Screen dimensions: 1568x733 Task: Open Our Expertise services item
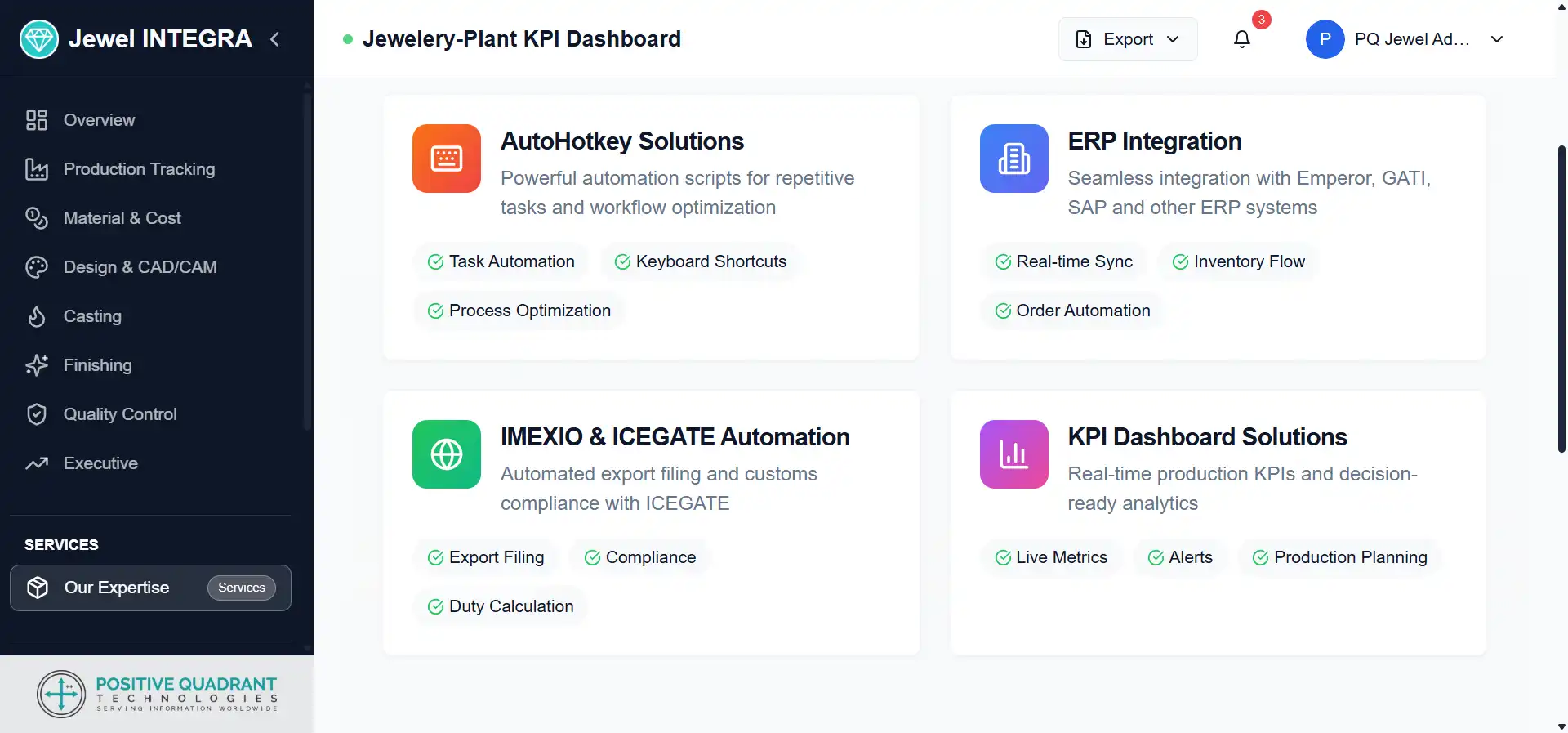(150, 588)
